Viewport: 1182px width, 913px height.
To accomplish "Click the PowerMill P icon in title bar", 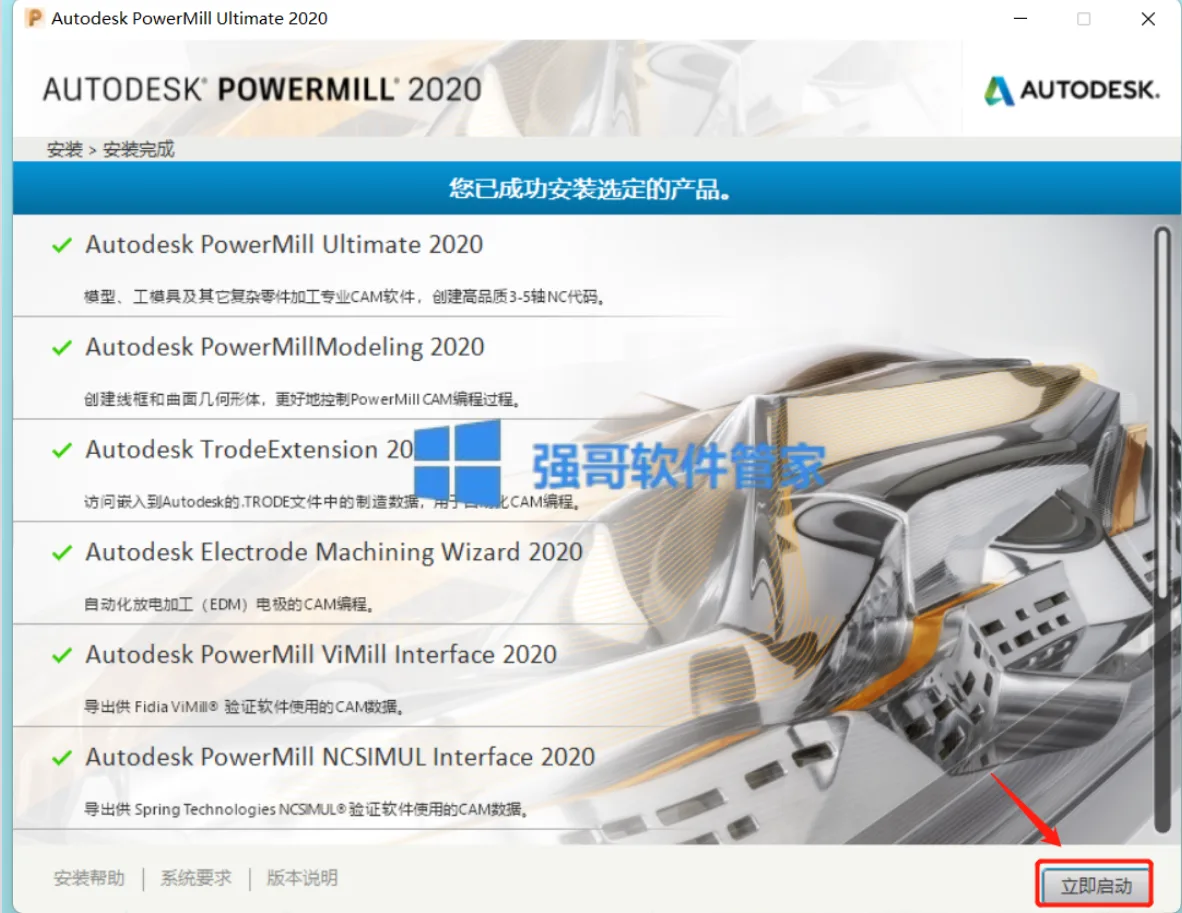I will (x=34, y=18).
